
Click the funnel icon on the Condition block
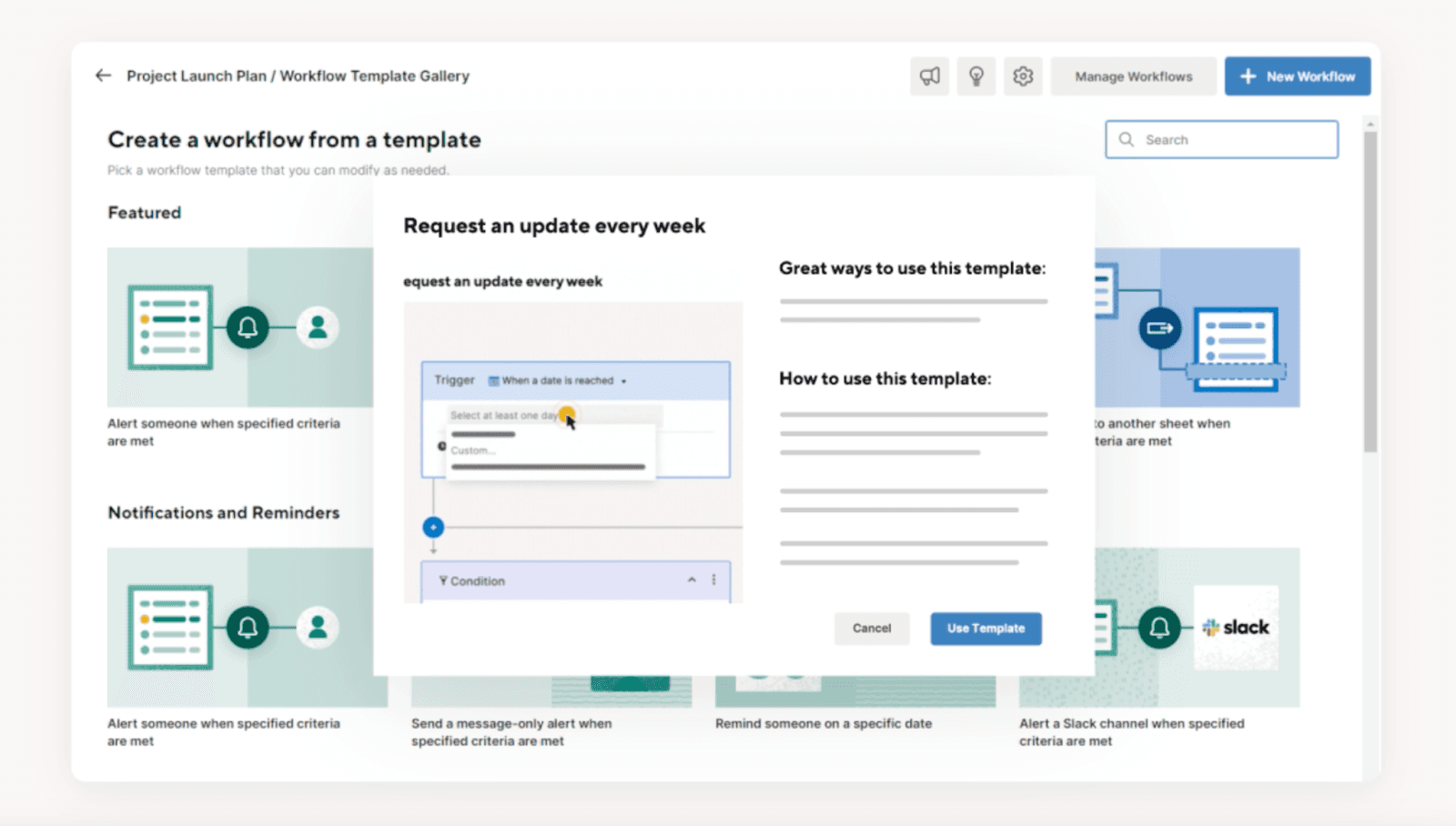[x=443, y=580]
